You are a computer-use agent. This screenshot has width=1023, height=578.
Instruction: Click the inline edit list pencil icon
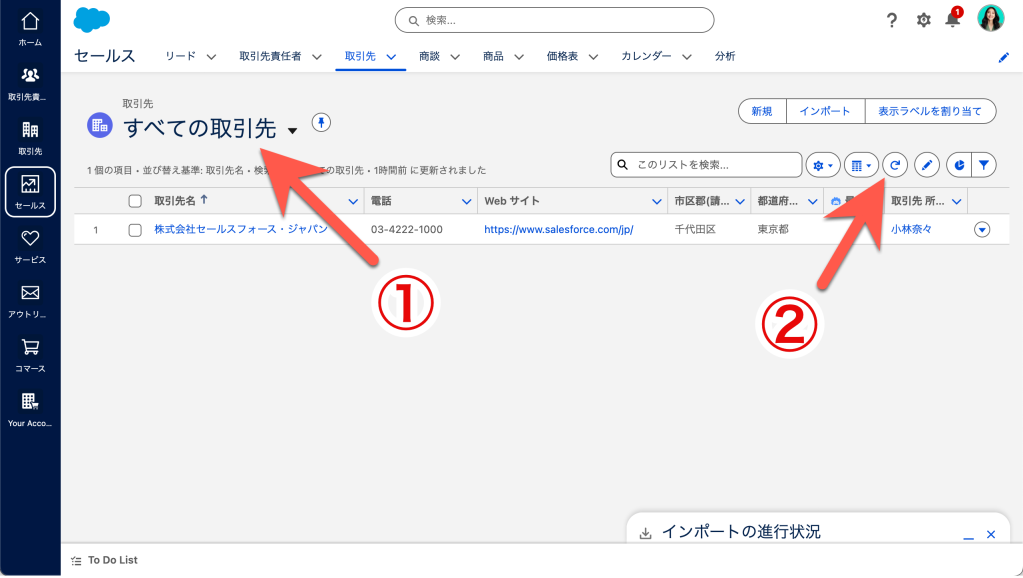pyautogui.click(x=926, y=165)
